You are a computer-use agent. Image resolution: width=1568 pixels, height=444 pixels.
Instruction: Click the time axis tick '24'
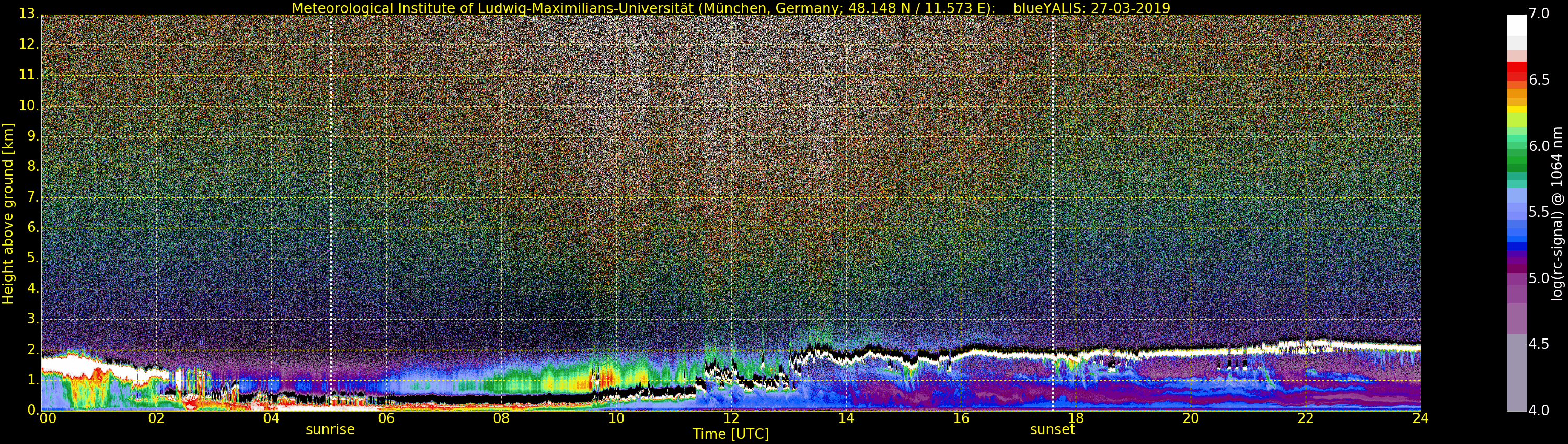point(1421,418)
